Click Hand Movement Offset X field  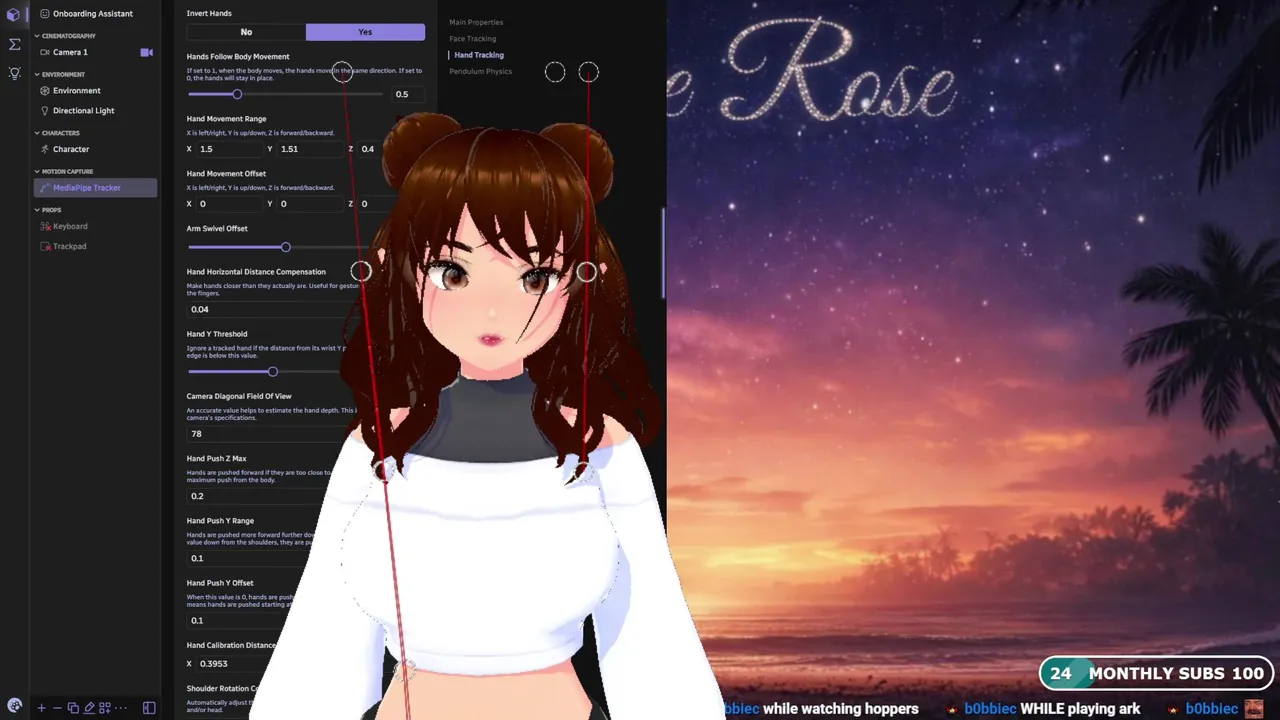229,204
